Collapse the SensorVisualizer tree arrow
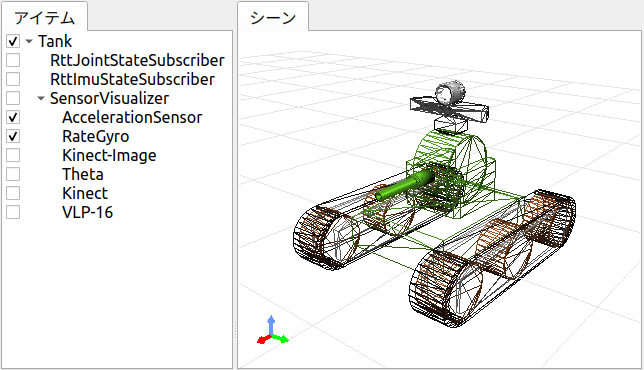 41,99
